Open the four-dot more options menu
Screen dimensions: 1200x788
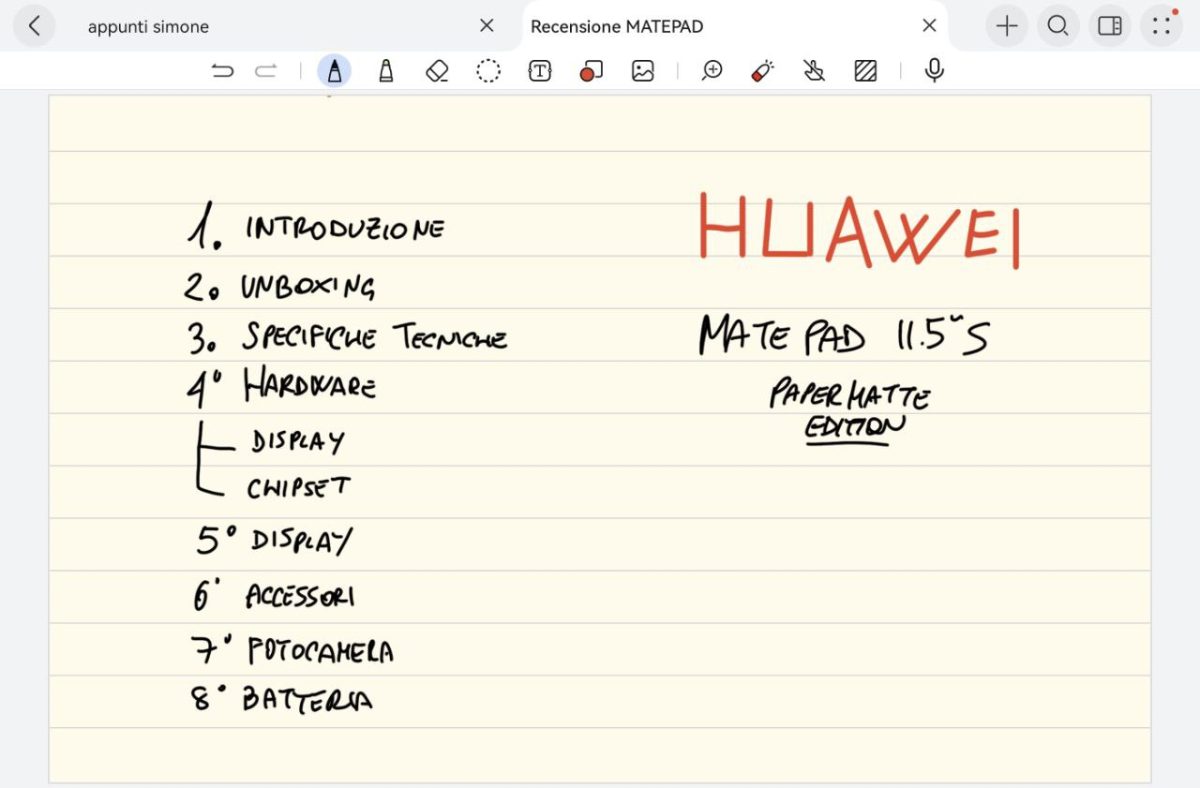tap(1161, 26)
